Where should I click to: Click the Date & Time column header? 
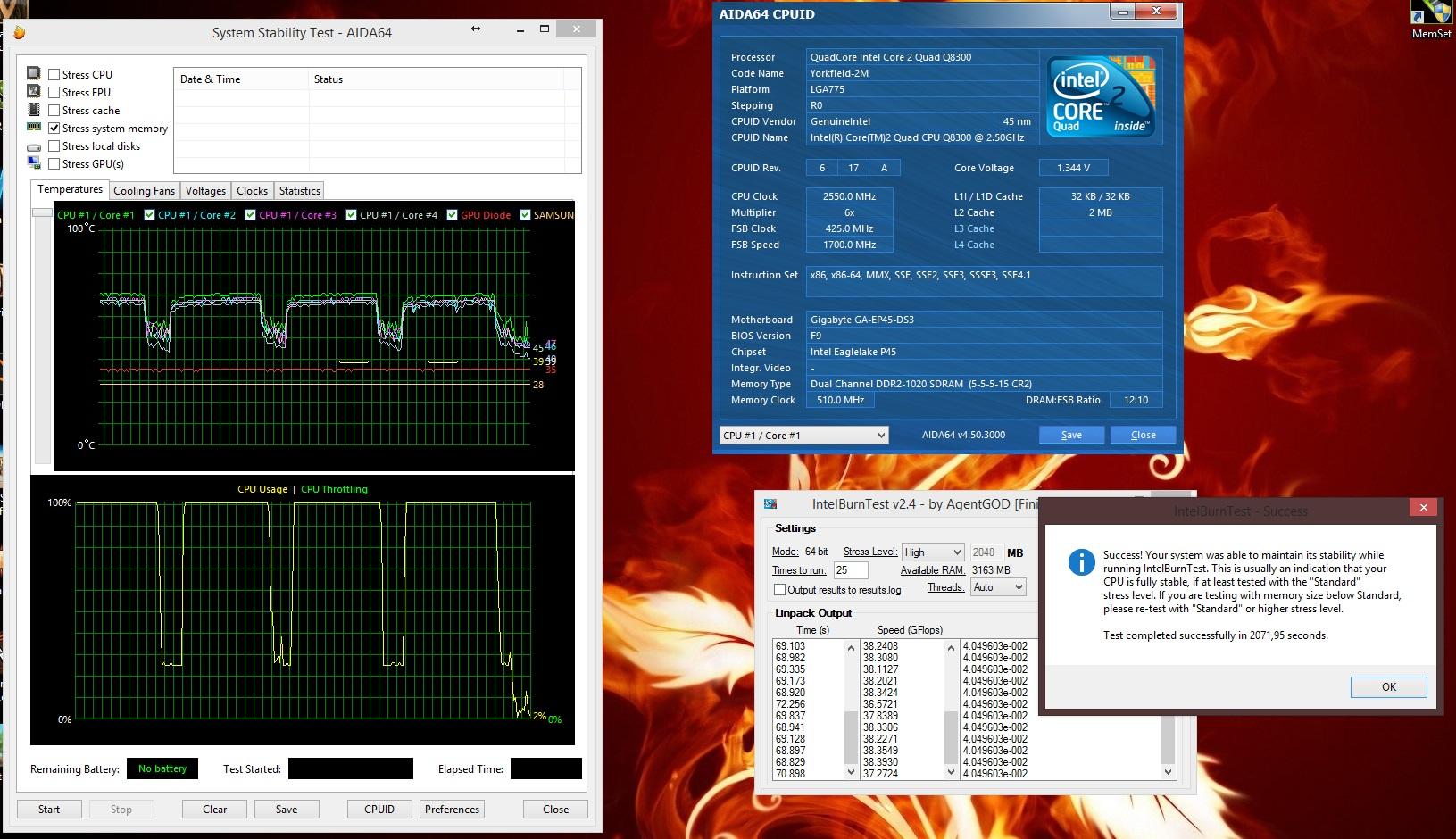click(241, 79)
